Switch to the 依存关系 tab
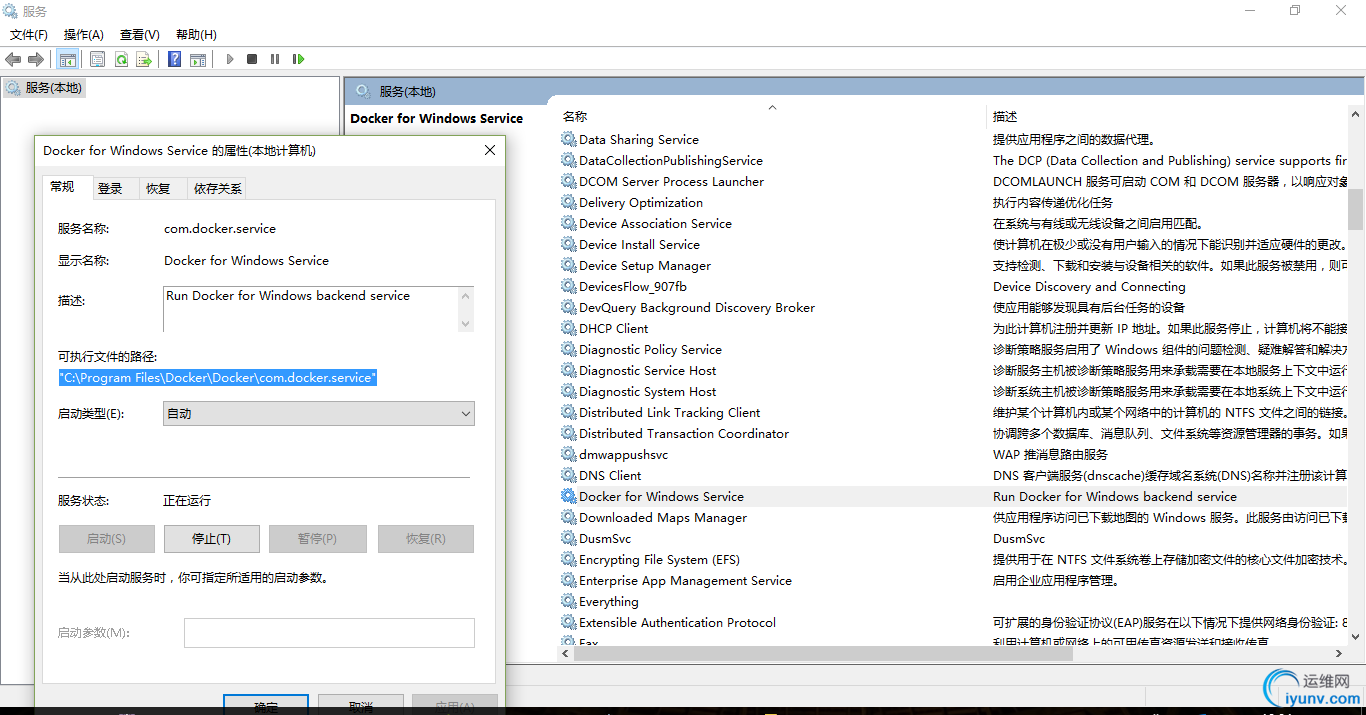This screenshot has height=715, width=1366. (217, 188)
